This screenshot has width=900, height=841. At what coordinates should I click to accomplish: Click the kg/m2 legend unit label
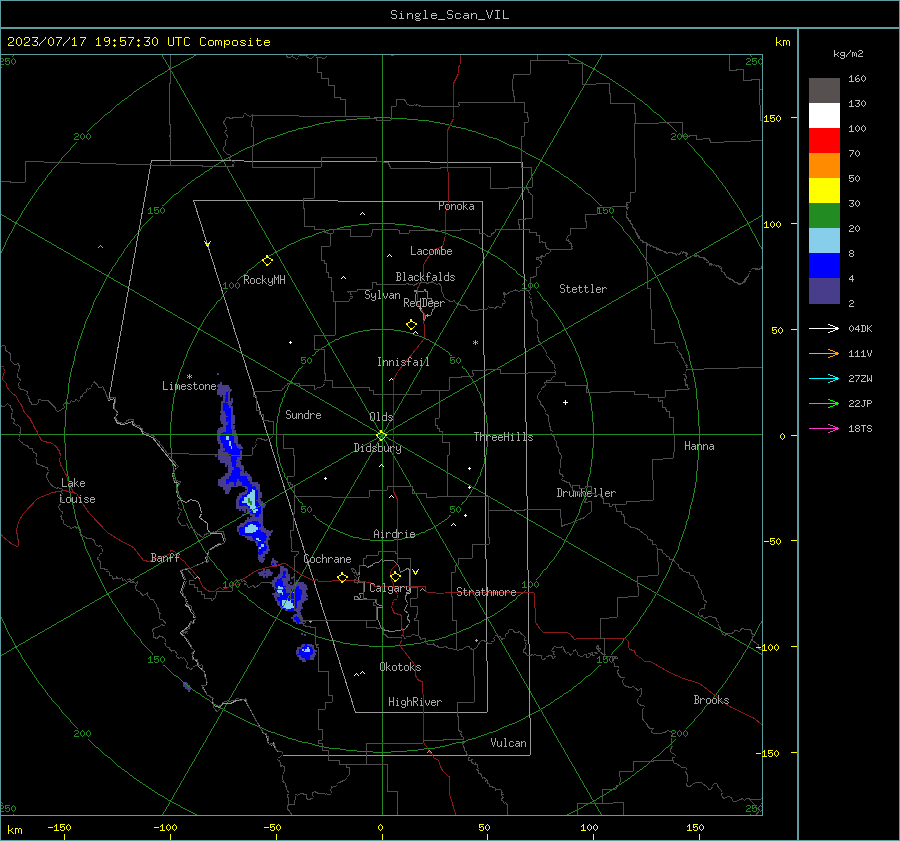tap(848, 54)
